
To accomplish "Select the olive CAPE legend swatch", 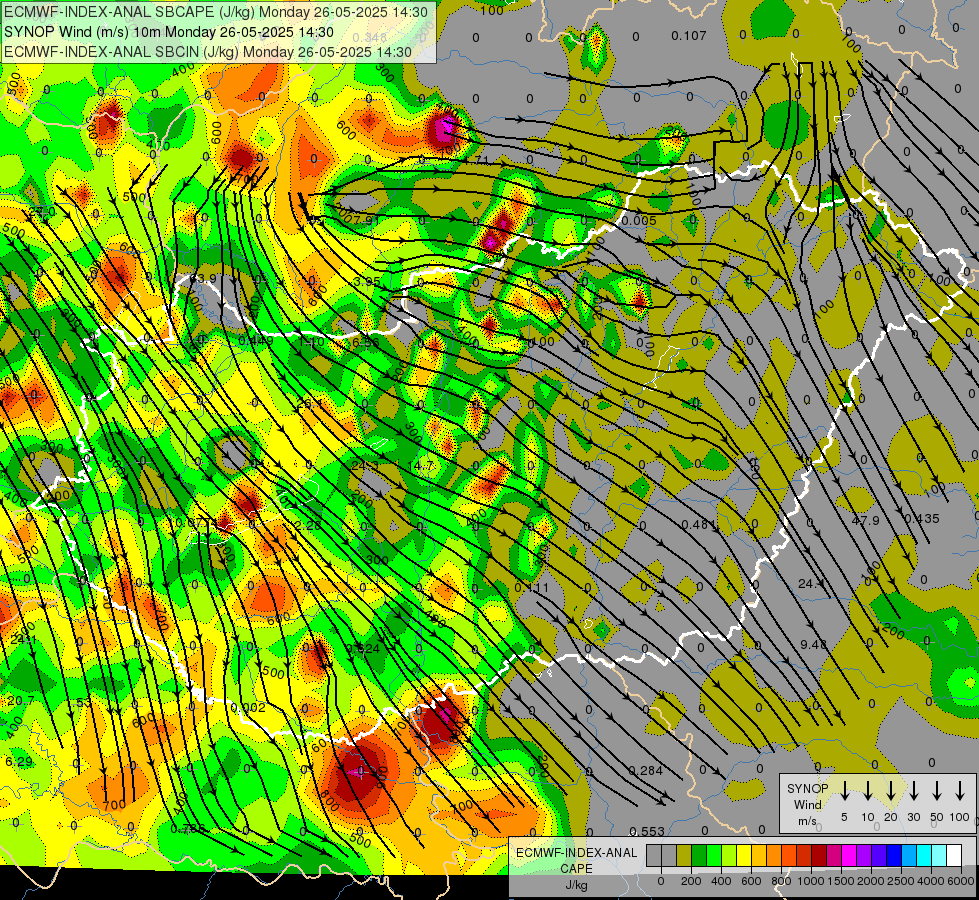I will point(684,856).
